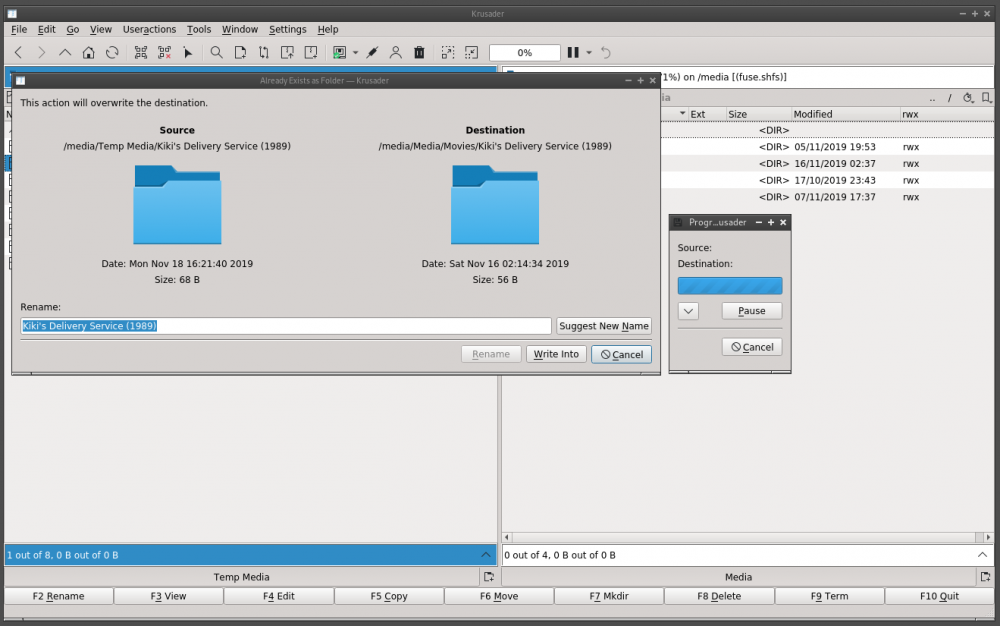Open the Useractions menu
Image resolution: width=1000 pixels, height=626 pixels.
(149, 29)
